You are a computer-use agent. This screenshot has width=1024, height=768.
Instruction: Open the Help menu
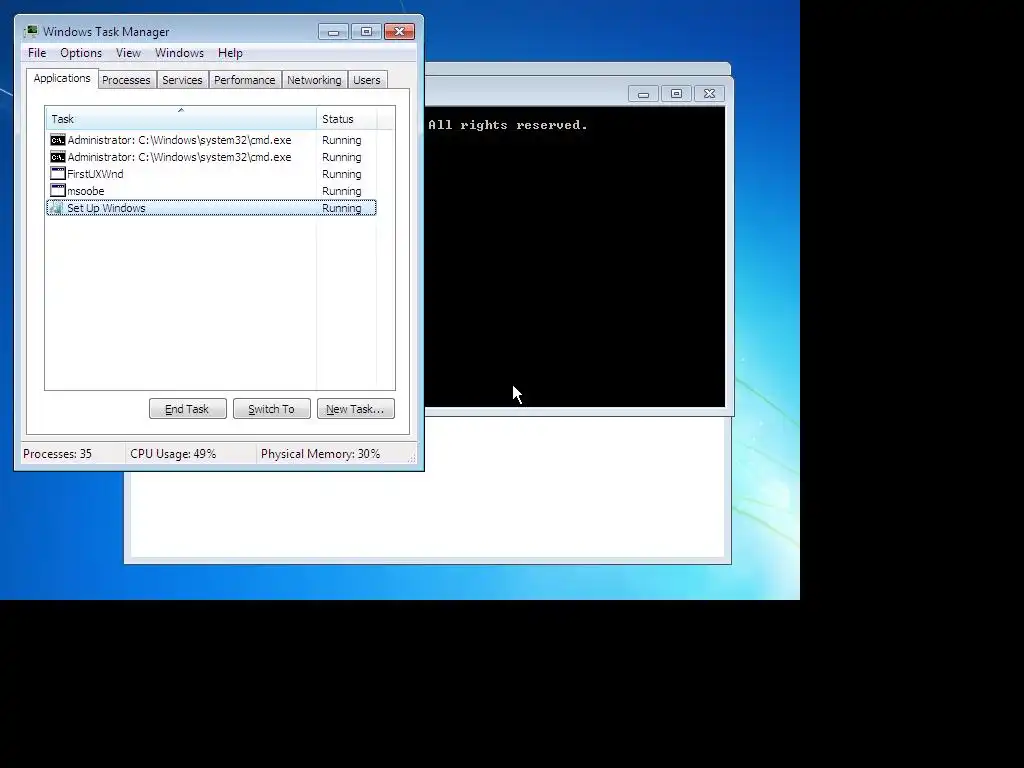pos(230,53)
